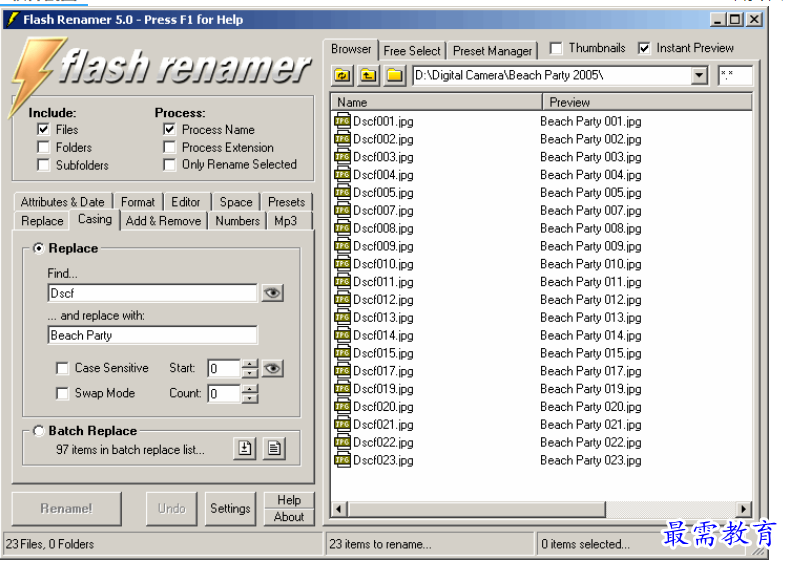Go up one folder level icon
This screenshot has width=785, height=565.
(368, 76)
